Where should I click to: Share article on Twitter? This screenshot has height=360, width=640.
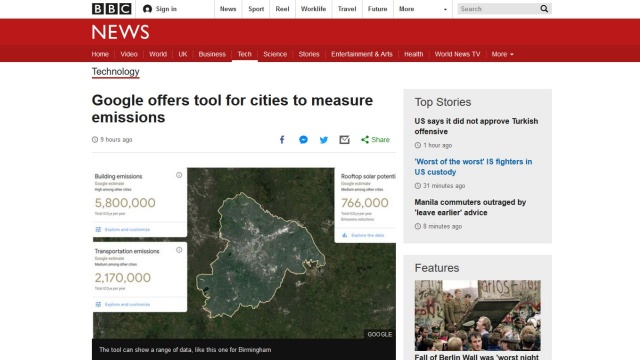coord(324,140)
